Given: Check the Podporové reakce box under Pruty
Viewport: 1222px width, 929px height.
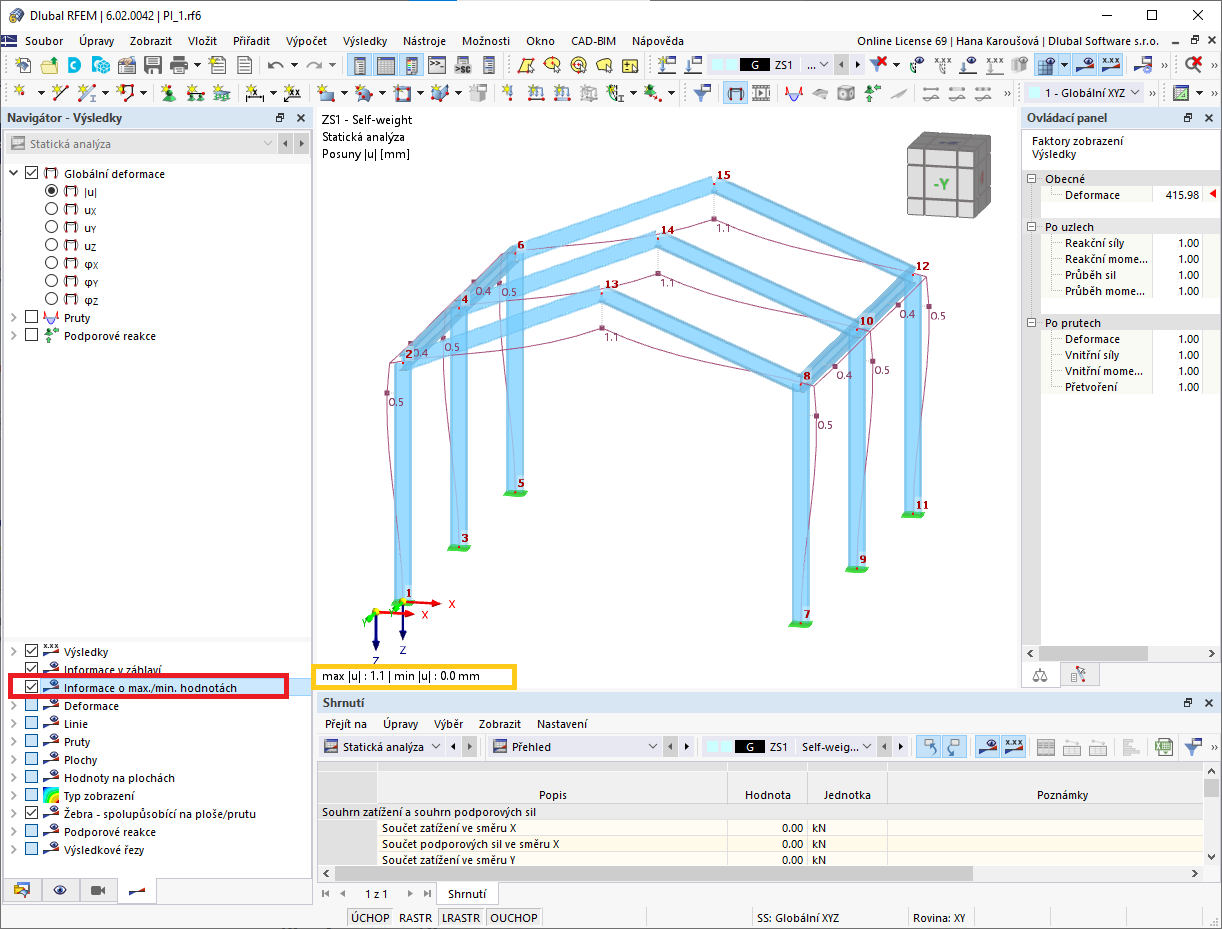Looking at the screenshot, I should coord(32,335).
